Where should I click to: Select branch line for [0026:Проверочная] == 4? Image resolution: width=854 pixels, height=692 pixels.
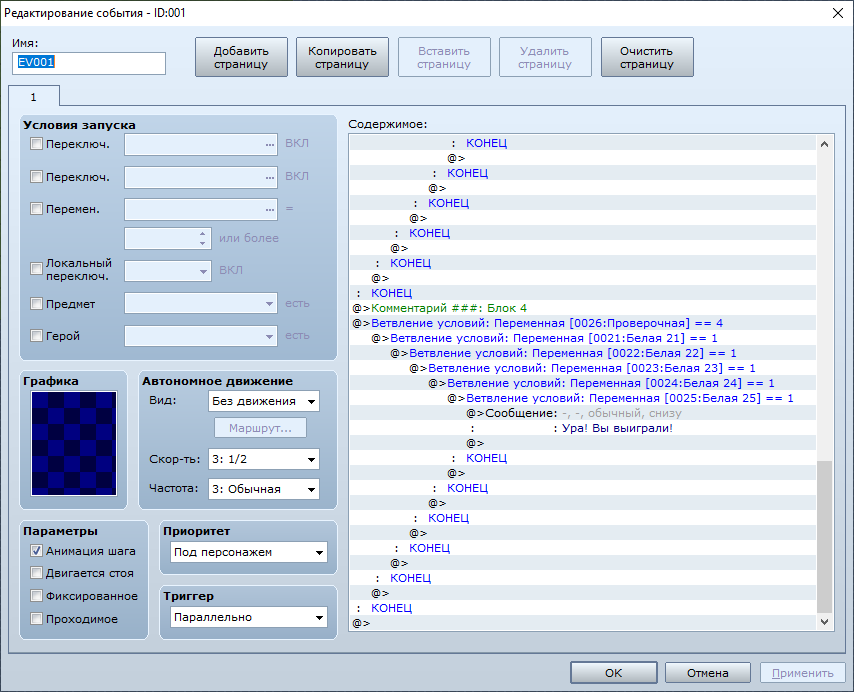click(583, 323)
